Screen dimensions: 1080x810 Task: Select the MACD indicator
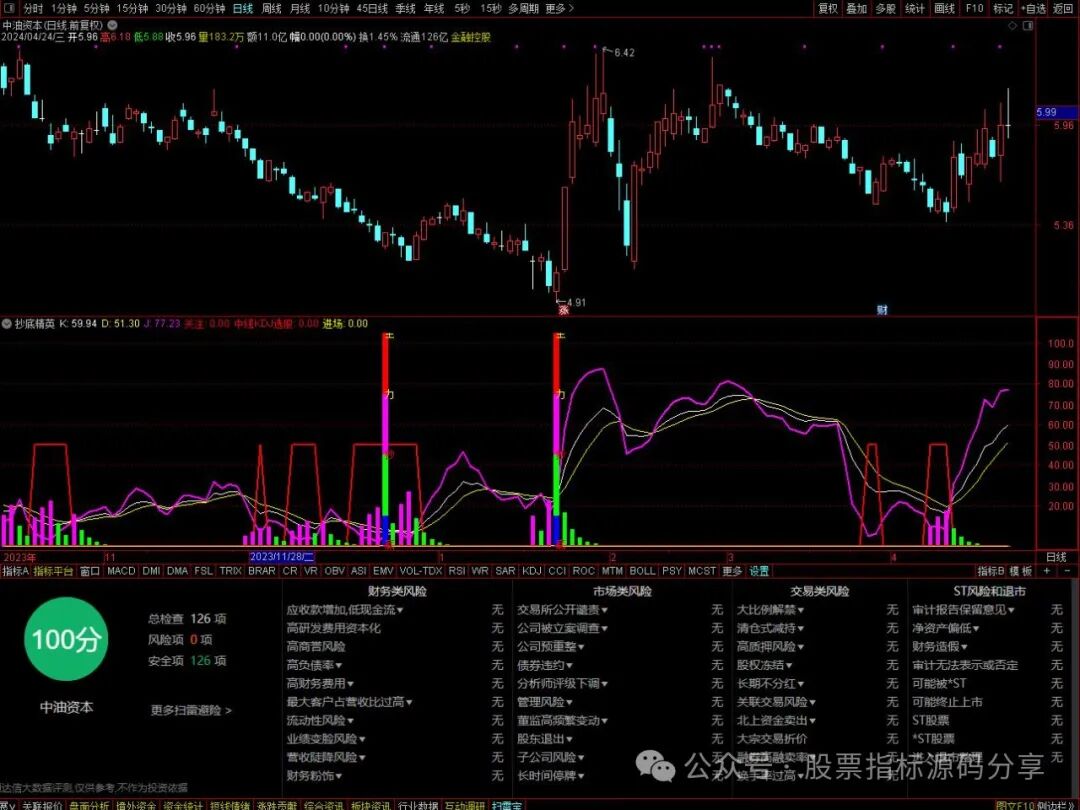pos(121,571)
